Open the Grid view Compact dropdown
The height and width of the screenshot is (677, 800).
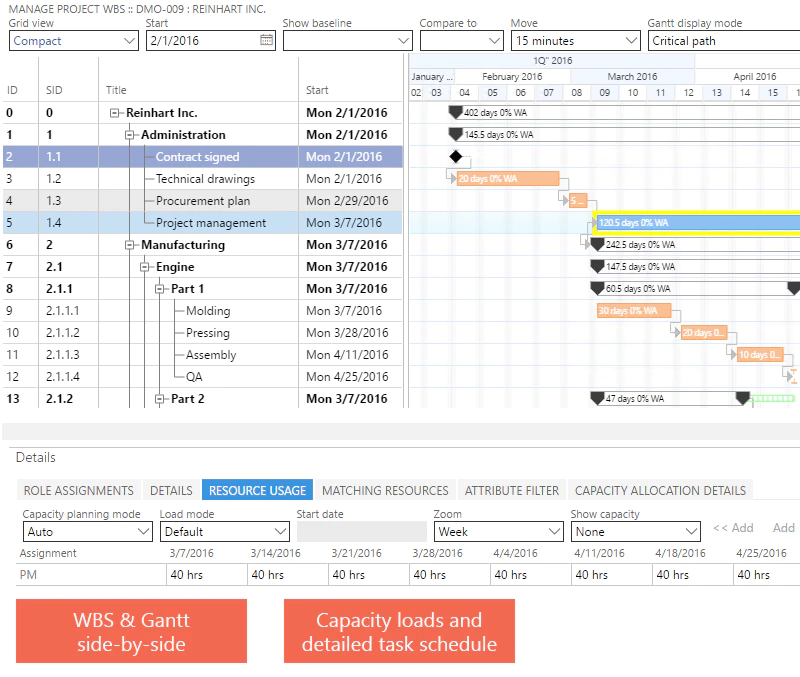[73, 41]
